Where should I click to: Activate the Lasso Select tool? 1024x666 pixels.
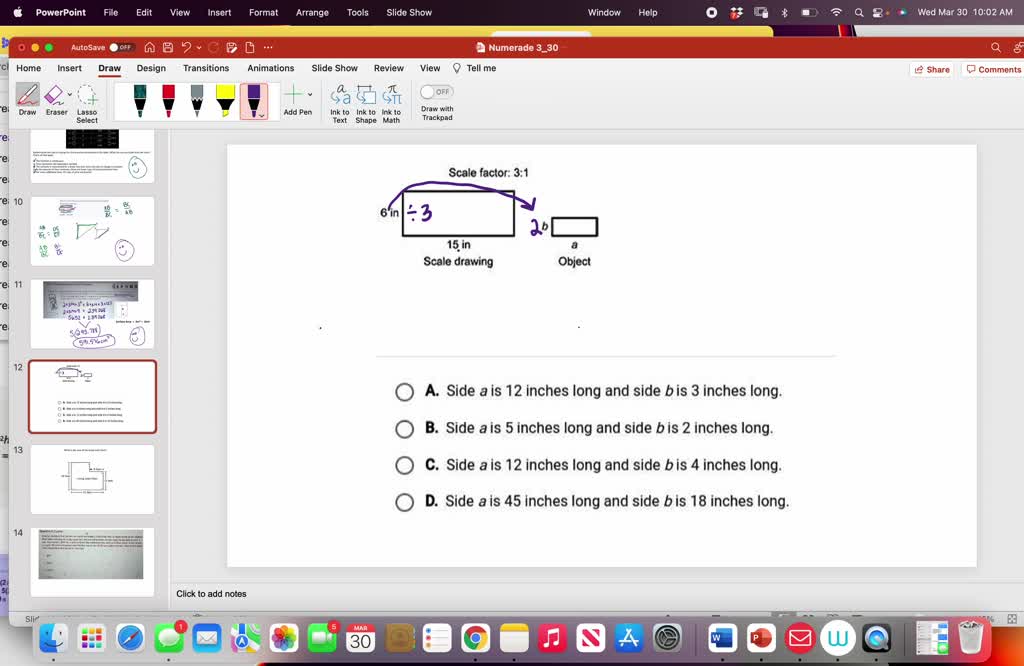pyautogui.click(x=87, y=104)
